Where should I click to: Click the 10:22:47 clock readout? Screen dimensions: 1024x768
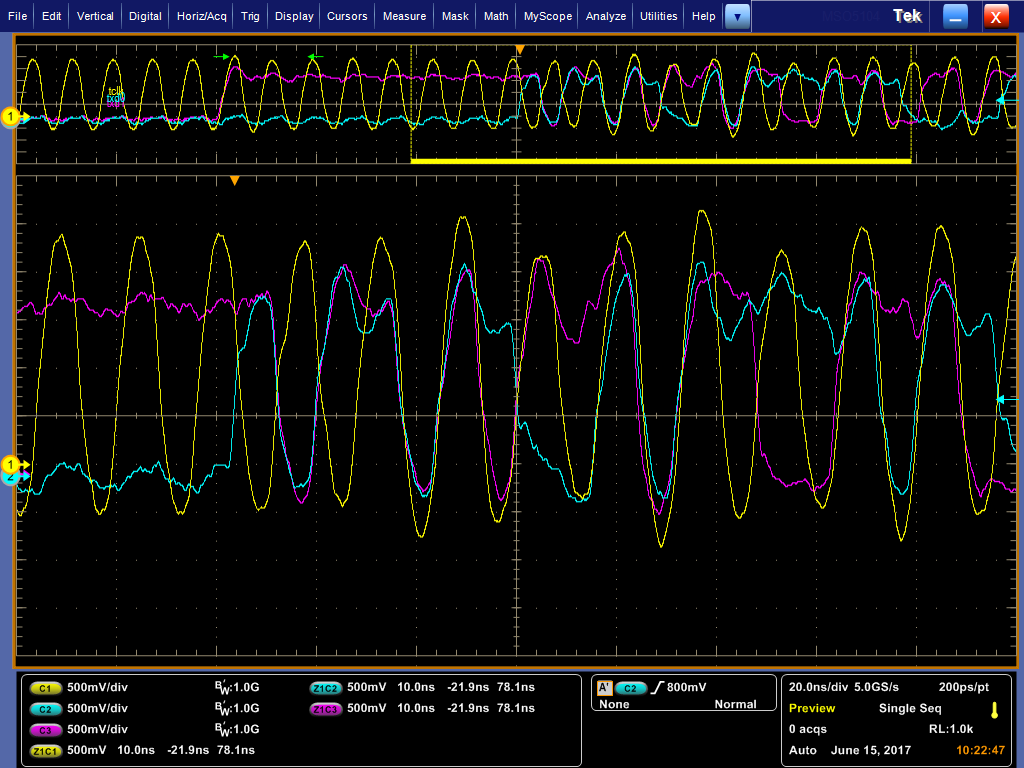pos(980,750)
